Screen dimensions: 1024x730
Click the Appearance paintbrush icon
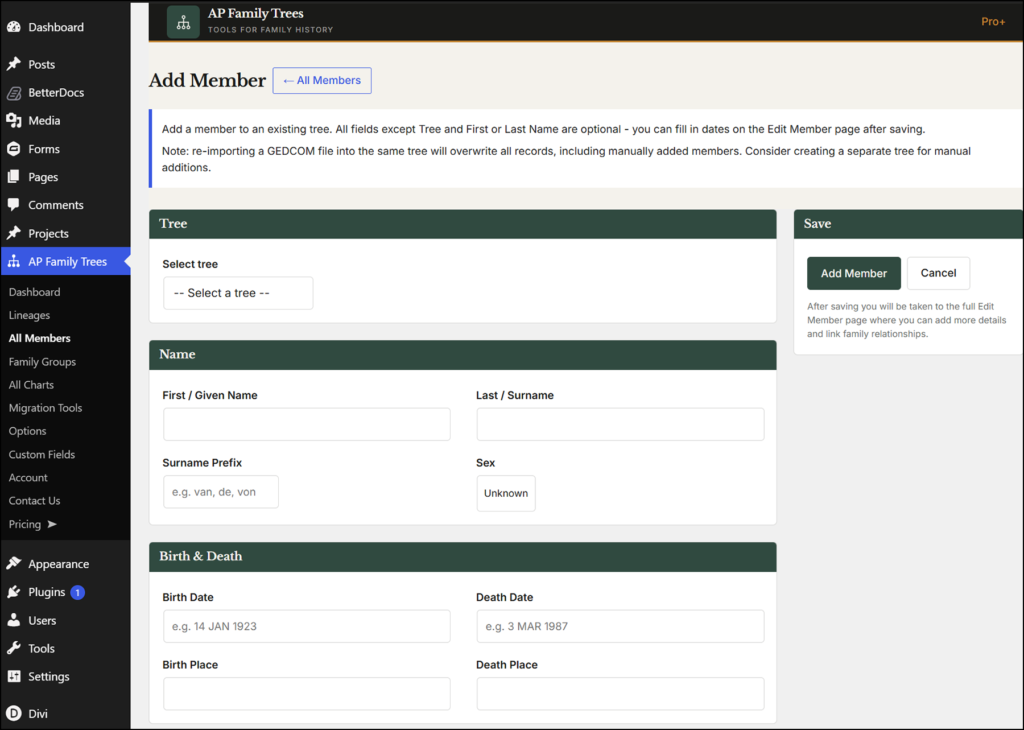pyautogui.click(x=14, y=563)
